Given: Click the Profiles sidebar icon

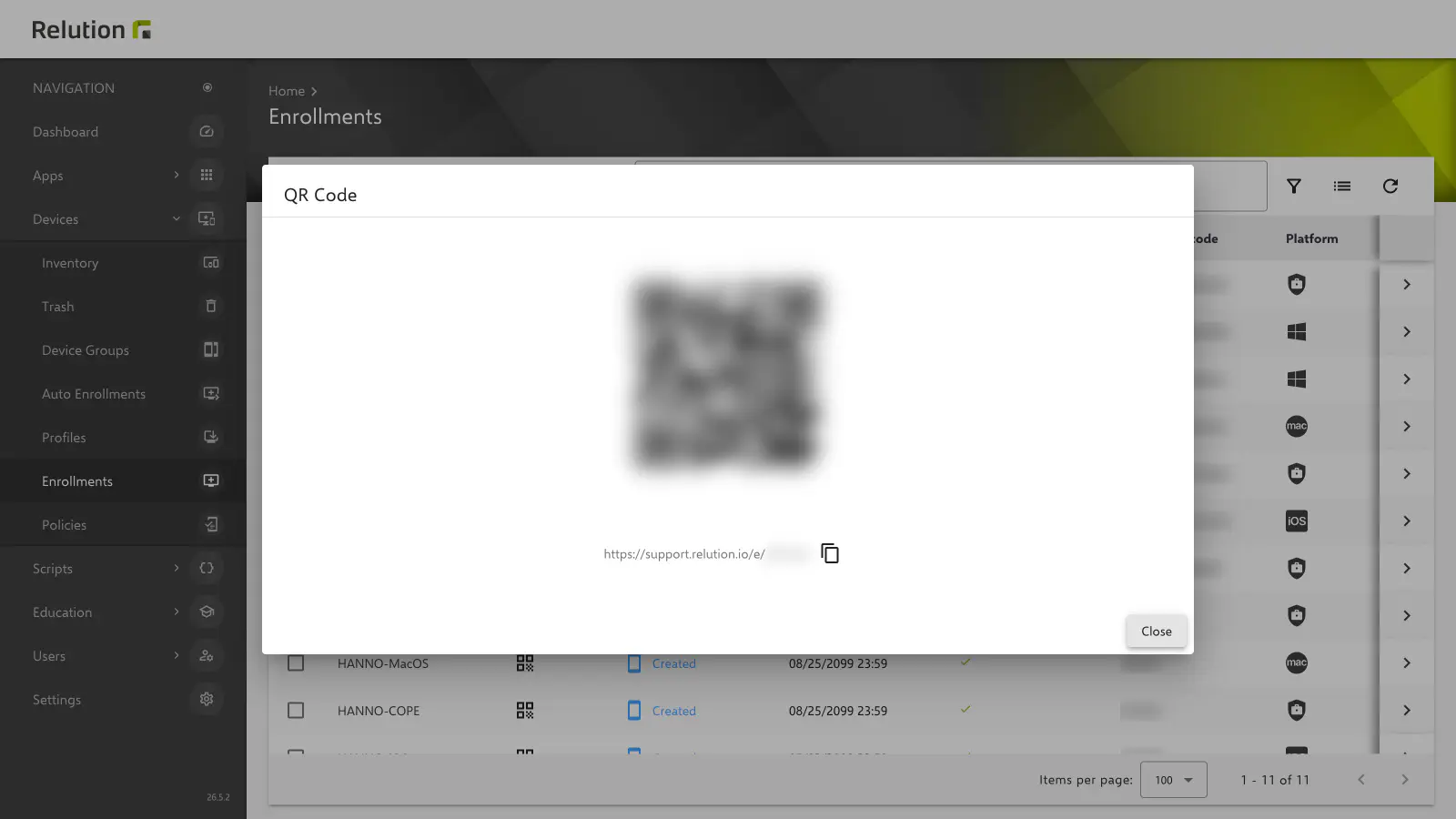Looking at the screenshot, I should coord(211,438).
